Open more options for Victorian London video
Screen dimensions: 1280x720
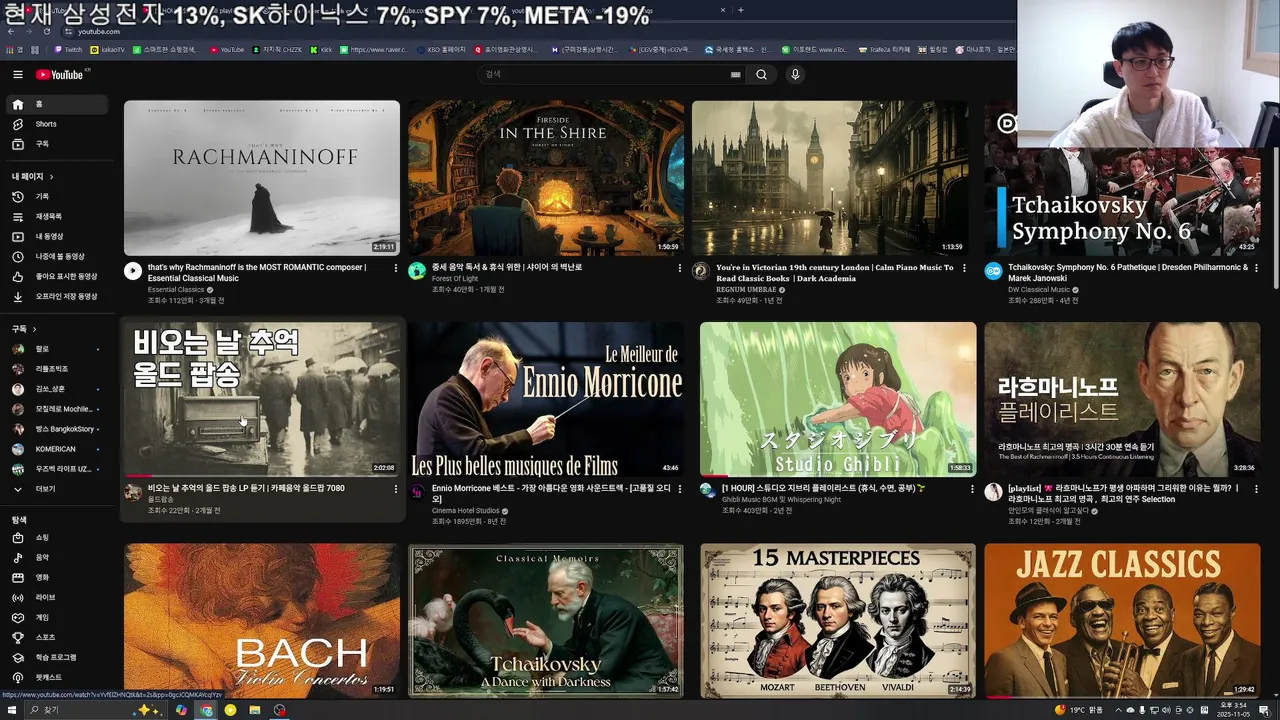pos(964,268)
